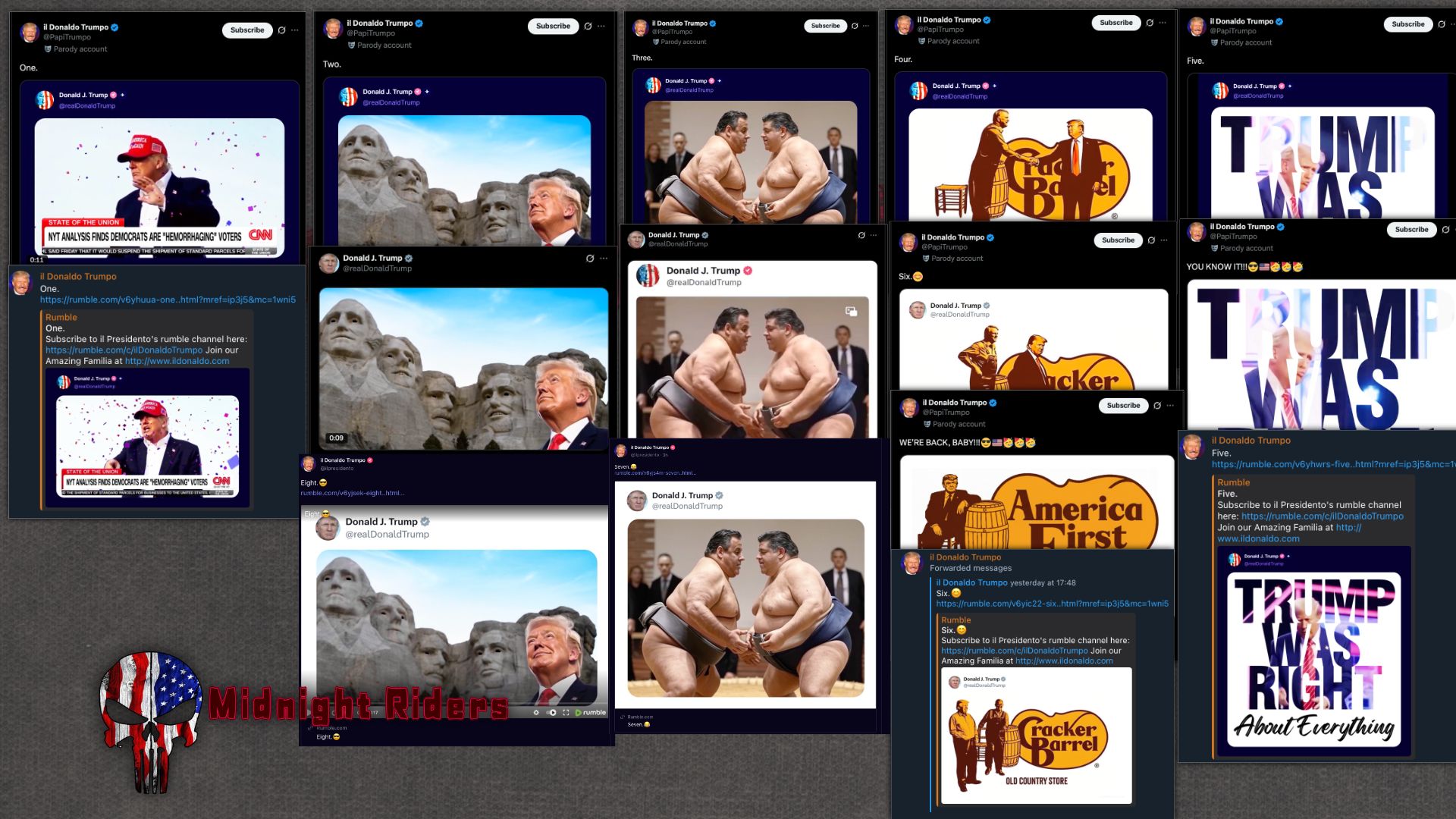
Task: Open the Grok icon on the Rushmore 0:09 video post
Action: (x=590, y=259)
